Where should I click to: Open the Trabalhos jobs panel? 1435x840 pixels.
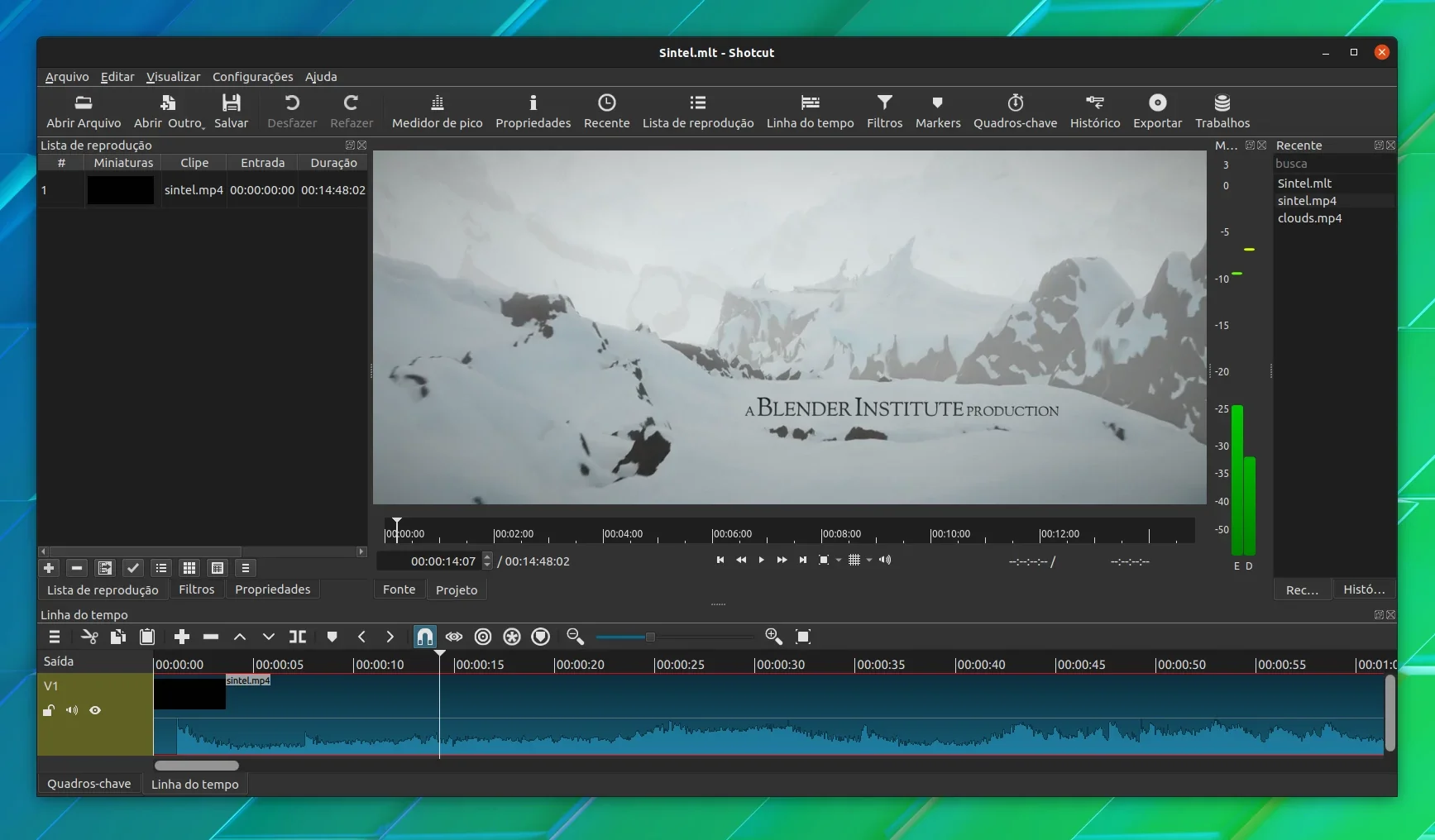tap(1222, 111)
